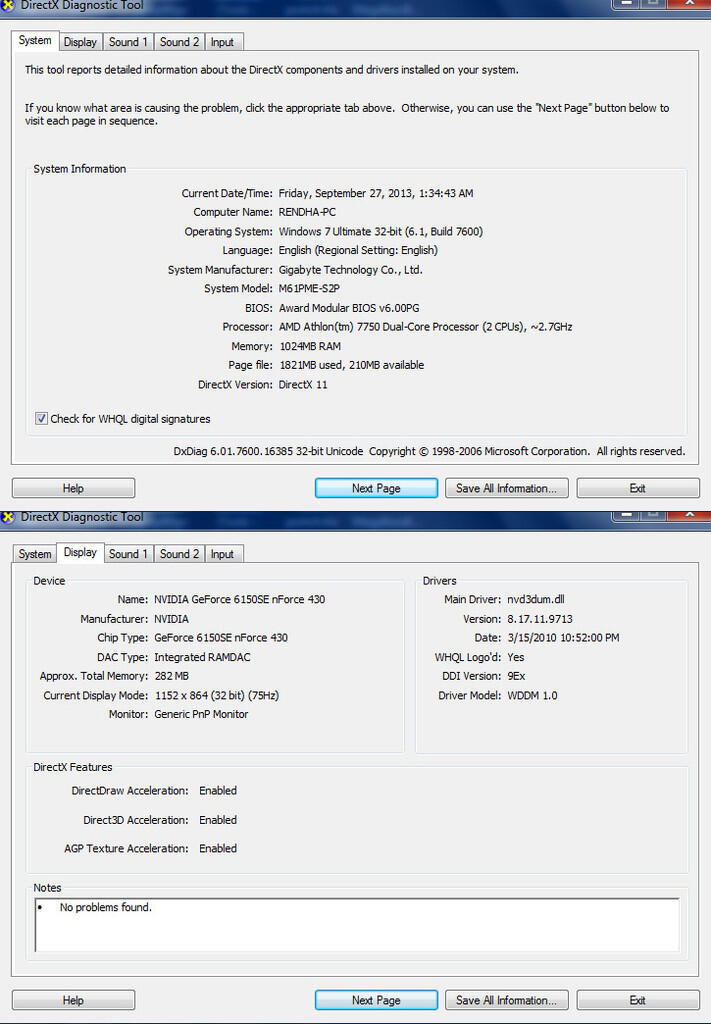
Task: Click No problems found note
Action: 106,908
